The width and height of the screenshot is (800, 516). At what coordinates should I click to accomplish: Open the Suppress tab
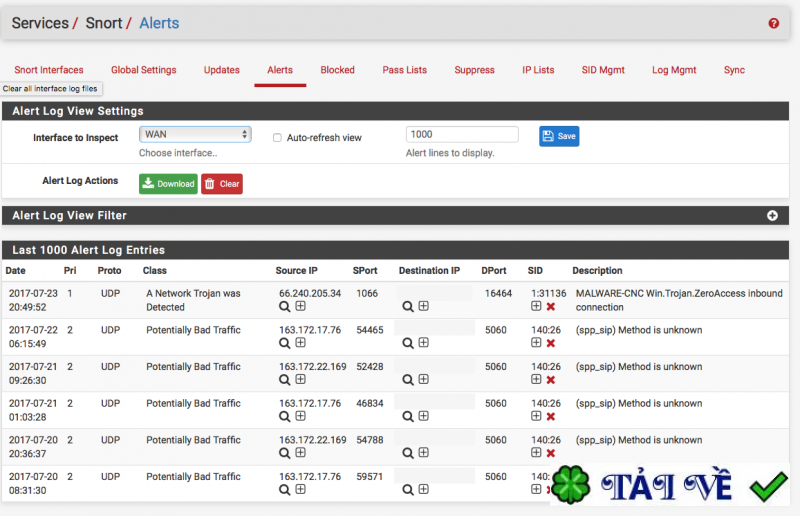click(x=474, y=70)
